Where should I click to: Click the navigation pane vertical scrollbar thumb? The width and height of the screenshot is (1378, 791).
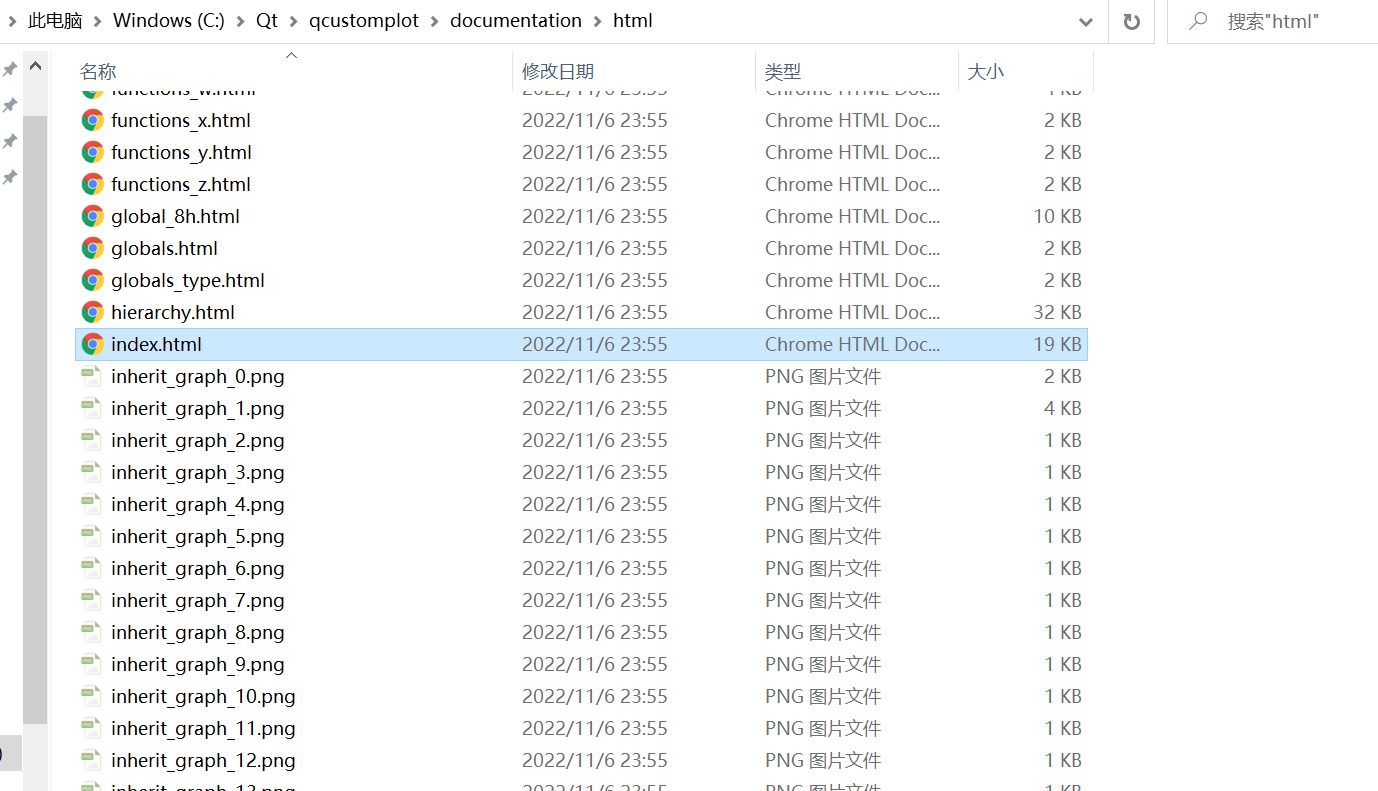(x=35, y=419)
